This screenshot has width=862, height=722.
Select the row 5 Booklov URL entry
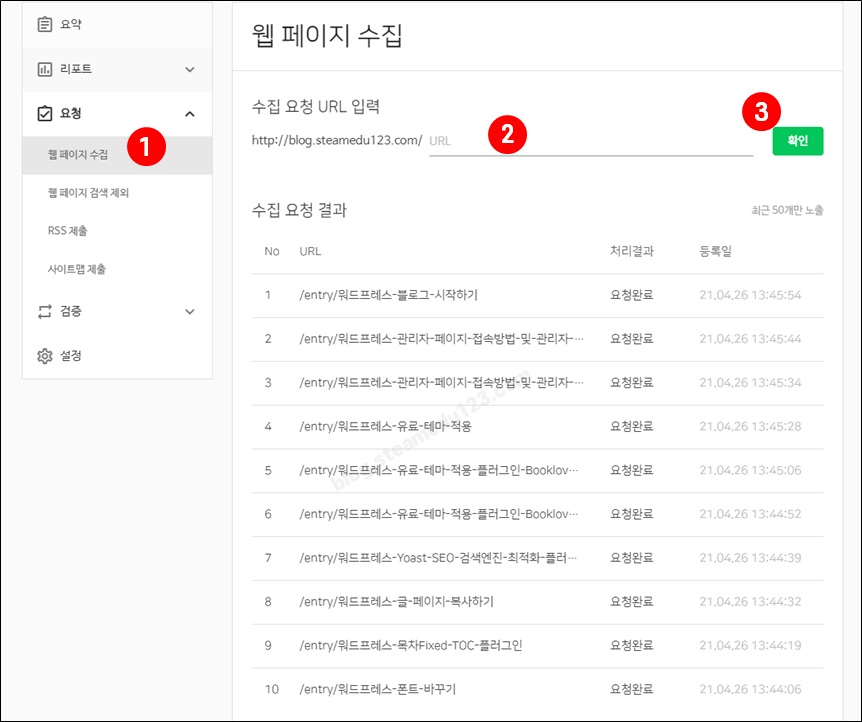(439, 470)
